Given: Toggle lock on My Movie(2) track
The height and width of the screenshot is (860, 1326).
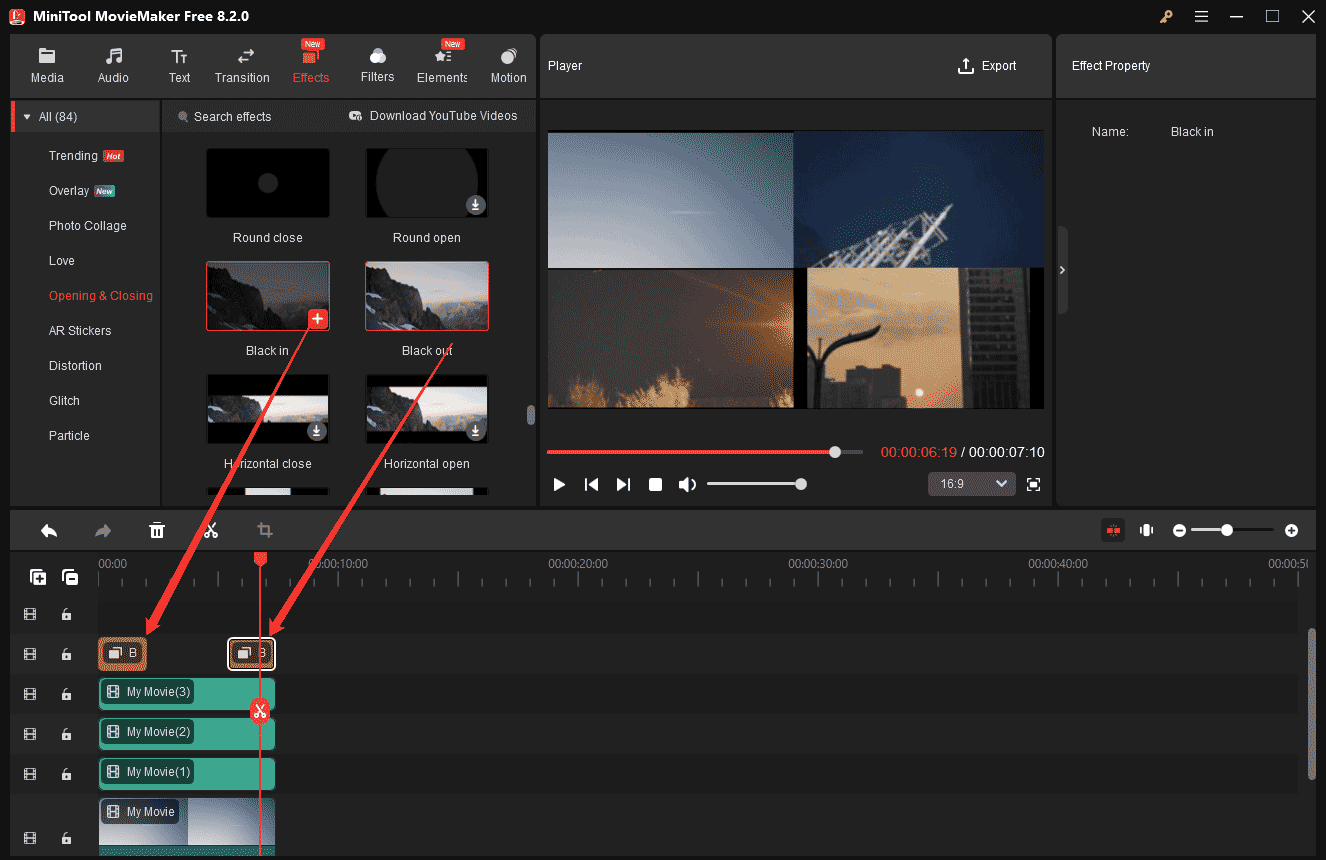Looking at the screenshot, I should tap(66, 734).
